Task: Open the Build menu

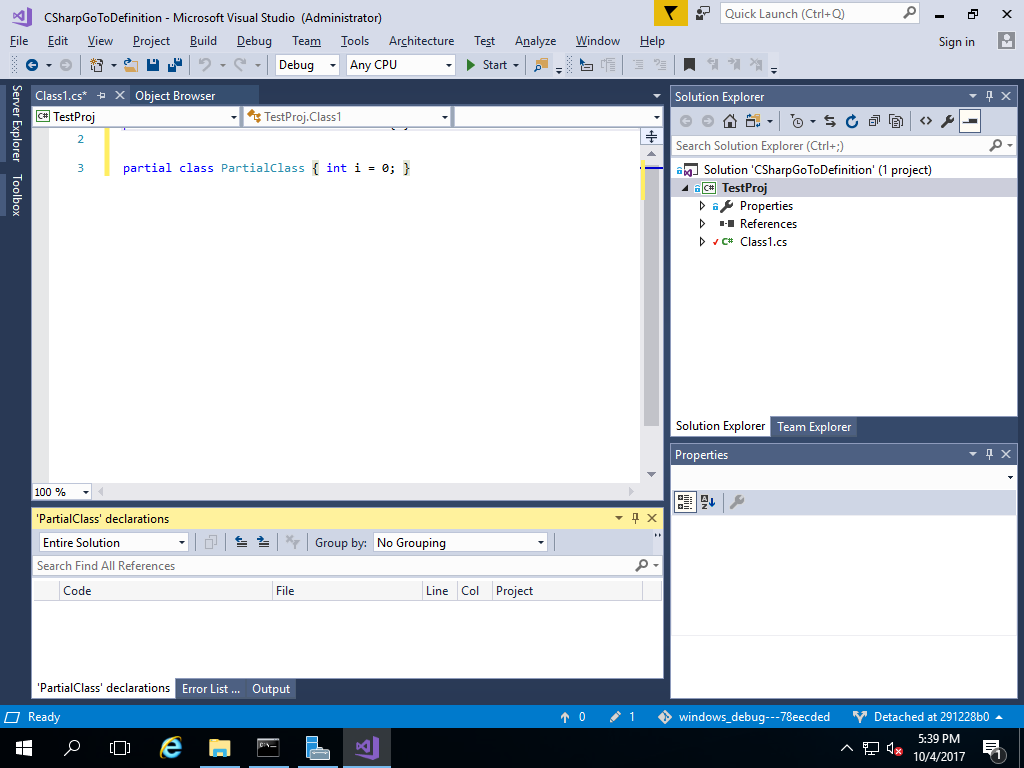Action: click(203, 40)
